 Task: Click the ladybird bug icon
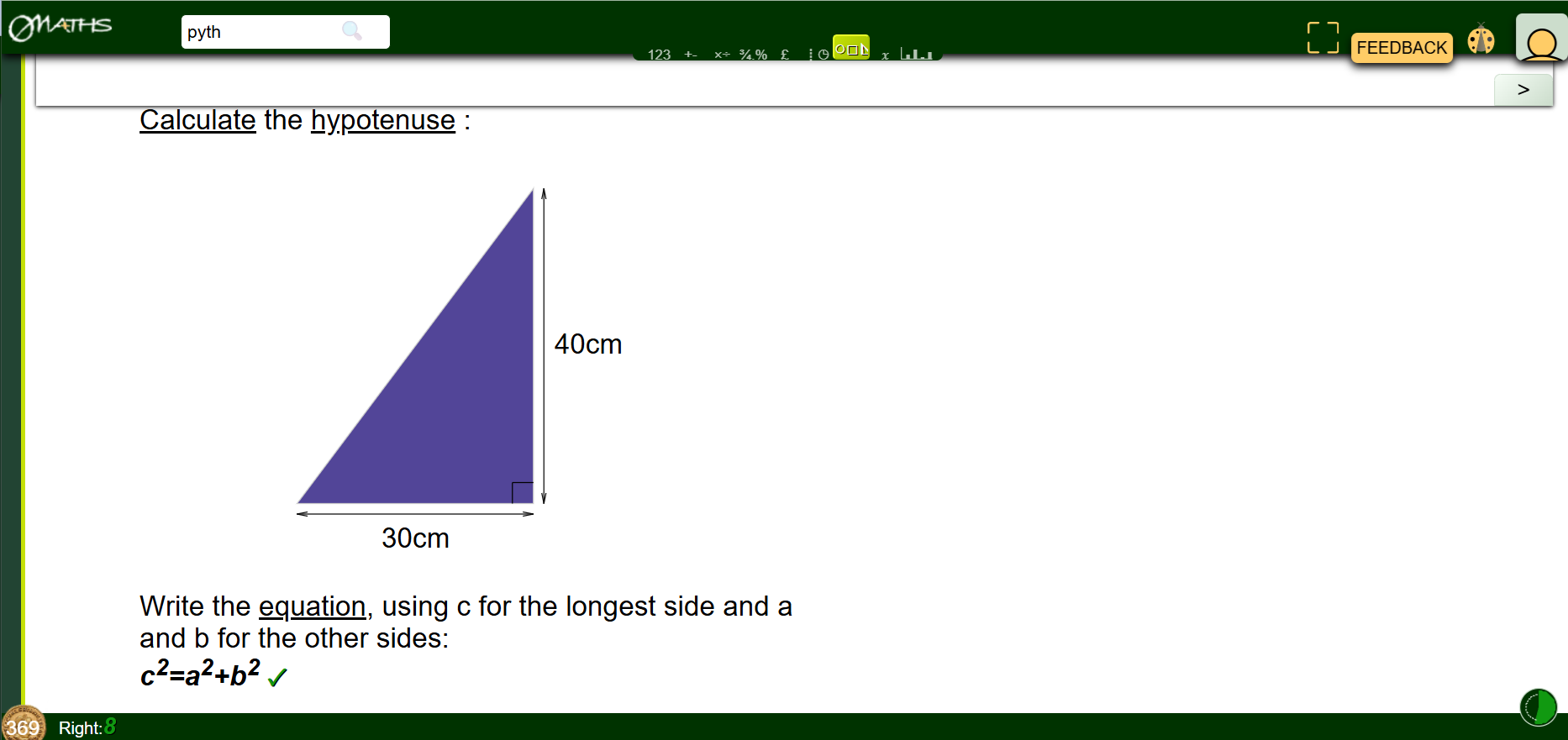click(1481, 40)
